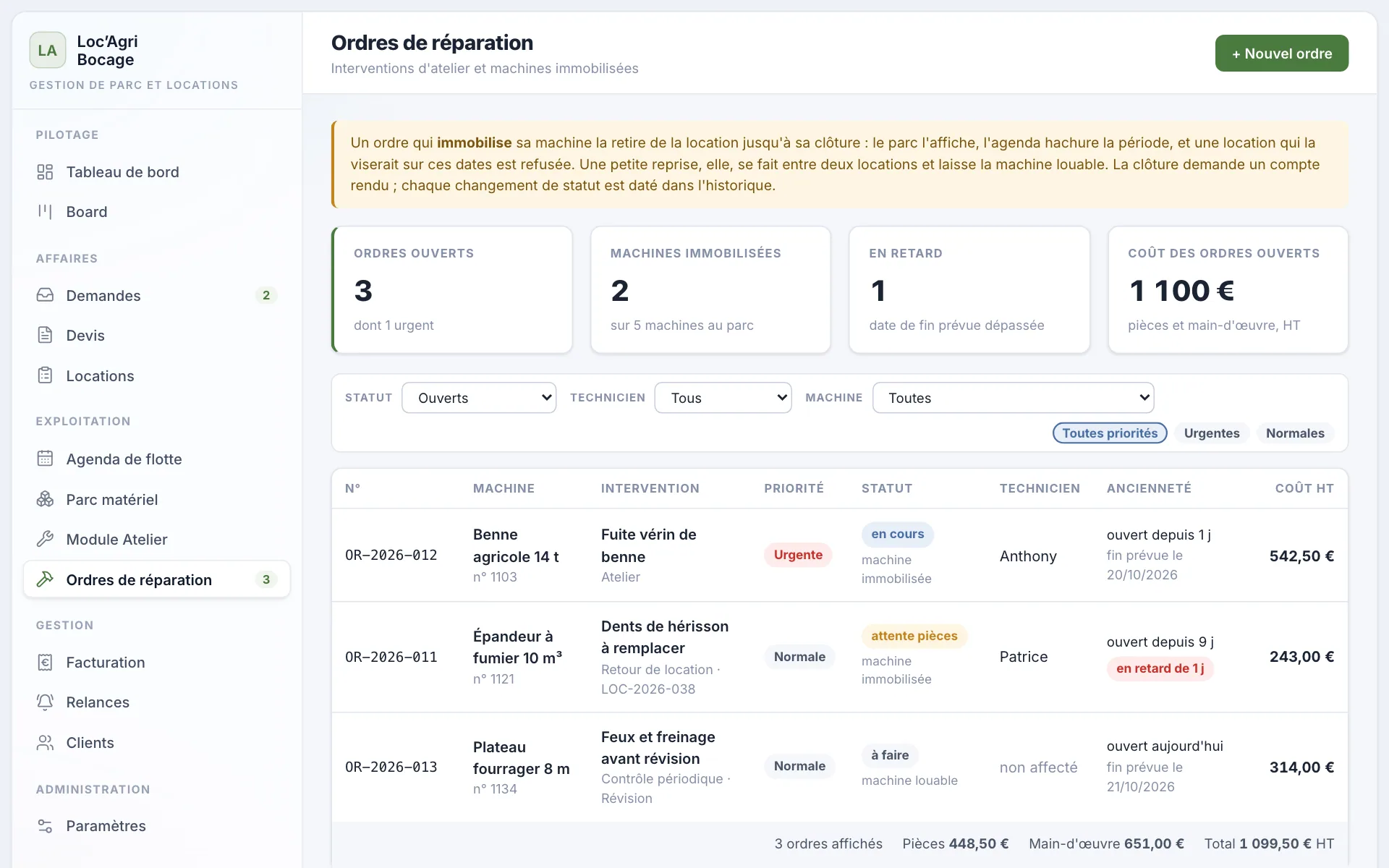Click the Paramètres sliders icon
Viewport: 1389px width, 868px height.
45,826
